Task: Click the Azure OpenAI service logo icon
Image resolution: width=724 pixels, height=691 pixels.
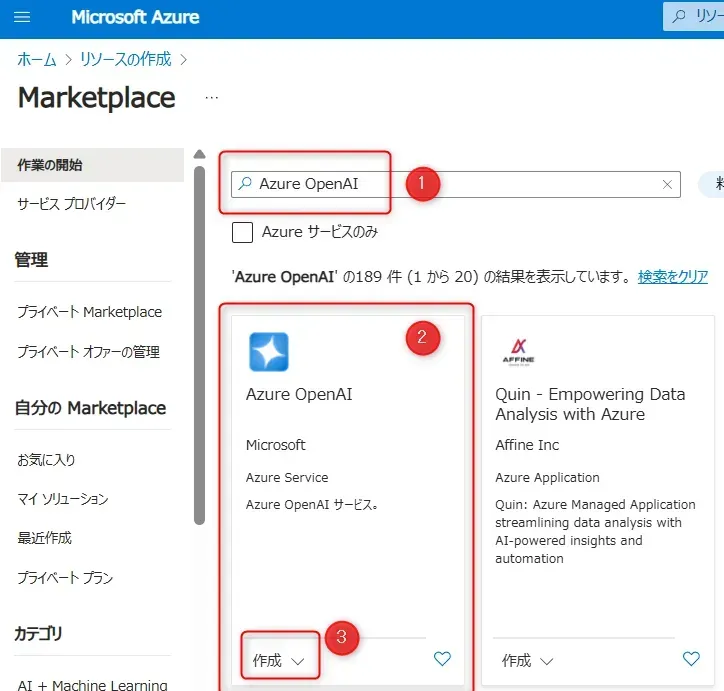Action: pyautogui.click(x=268, y=352)
